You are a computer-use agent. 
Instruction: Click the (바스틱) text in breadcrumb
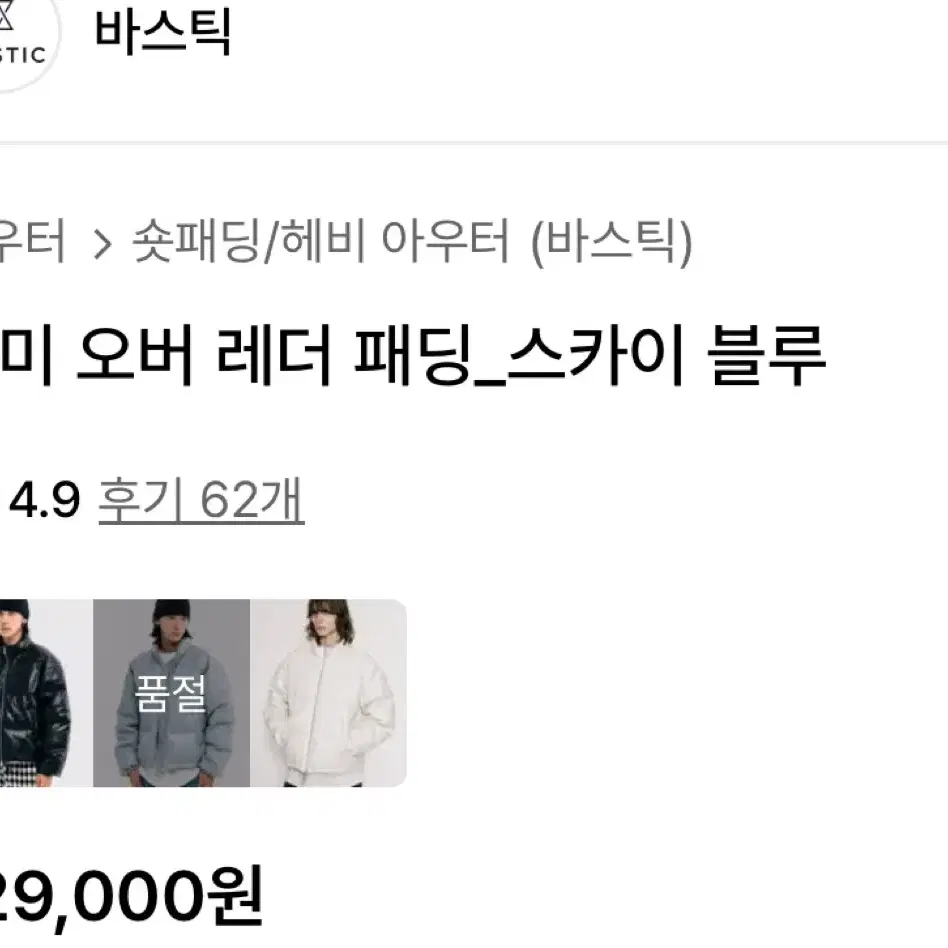click(x=611, y=242)
